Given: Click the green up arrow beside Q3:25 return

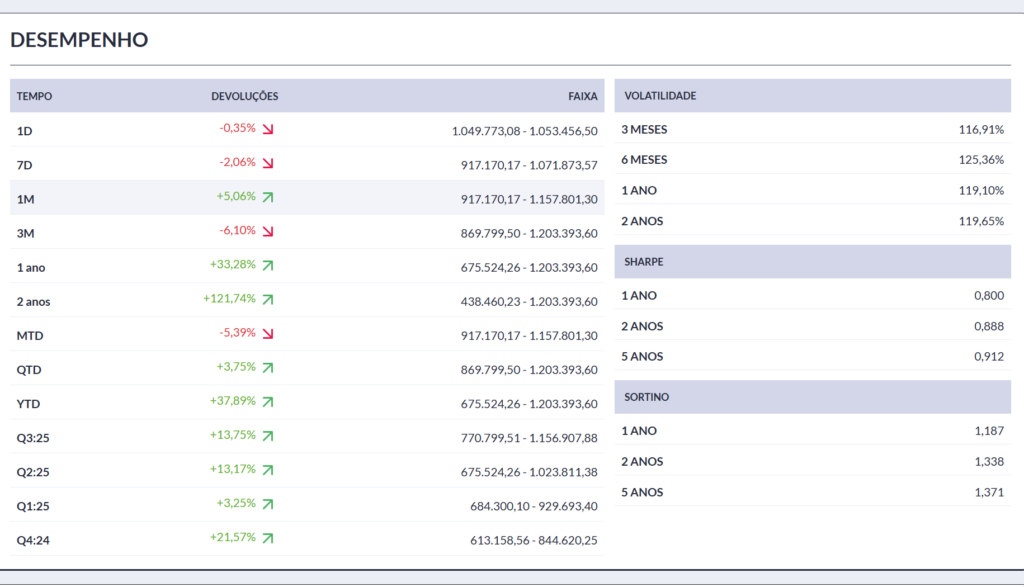Looking at the screenshot, I should coord(268,436).
